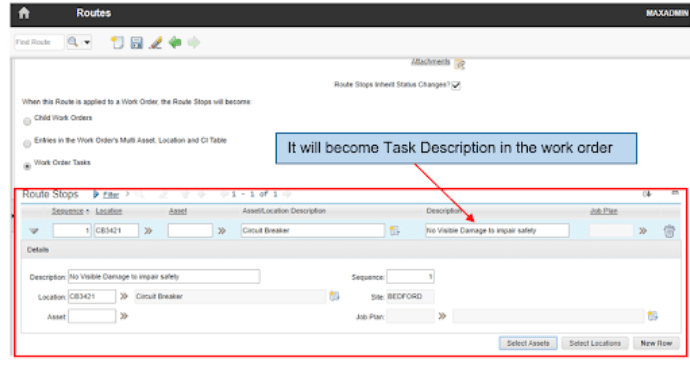Click the Site field showing BEDFORD

(411, 296)
